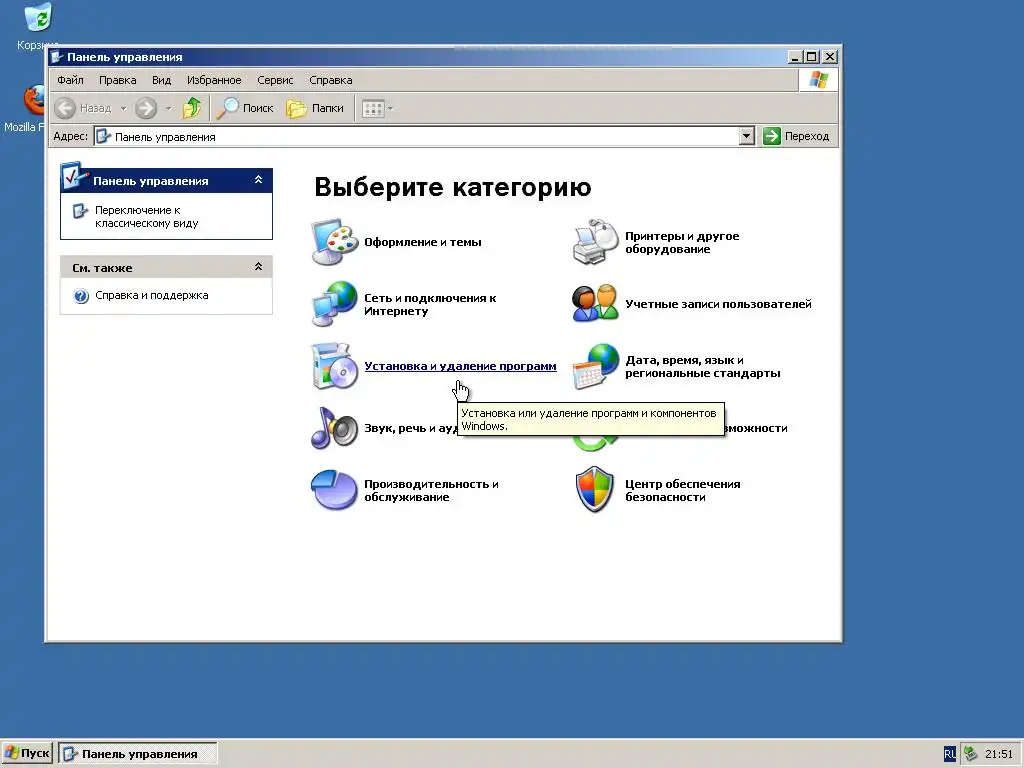This screenshot has height=768, width=1024.
Task: Click the Views grid toolbar icon
Action: pos(373,108)
